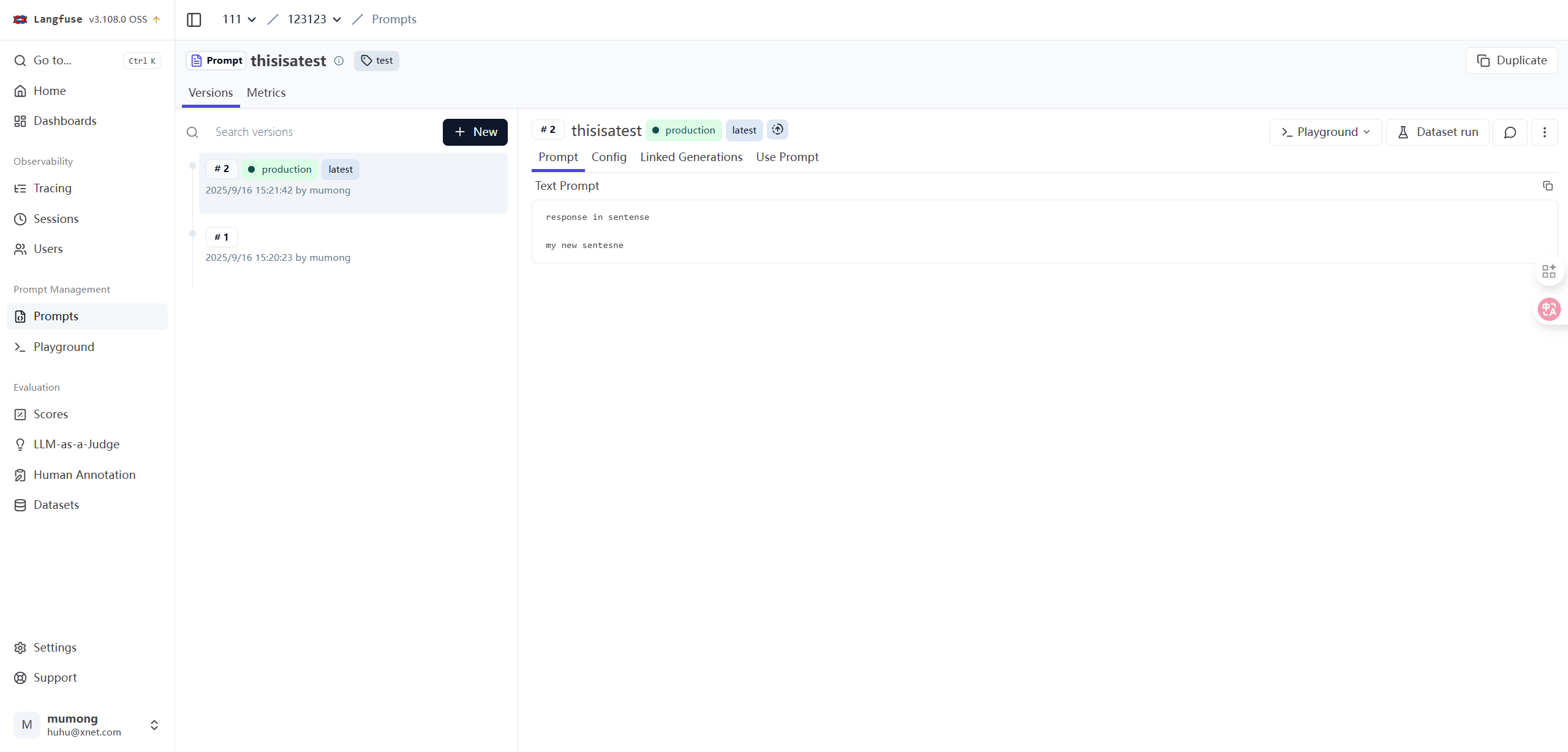This screenshot has width=1568, height=752.
Task: Open Human Annotation in the sidebar
Action: pyautogui.click(x=87, y=475)
